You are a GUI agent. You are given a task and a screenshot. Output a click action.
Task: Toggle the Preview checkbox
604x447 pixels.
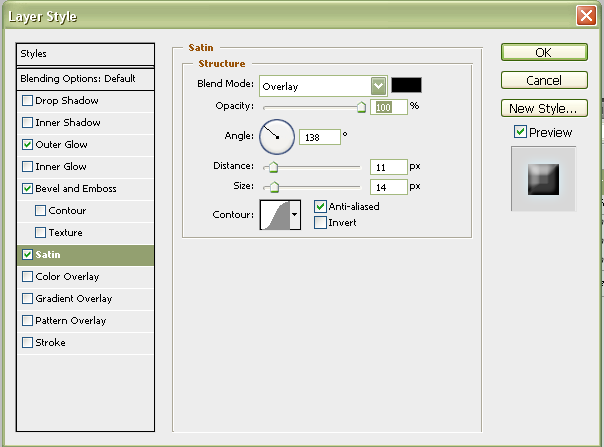tap(520, 132)
